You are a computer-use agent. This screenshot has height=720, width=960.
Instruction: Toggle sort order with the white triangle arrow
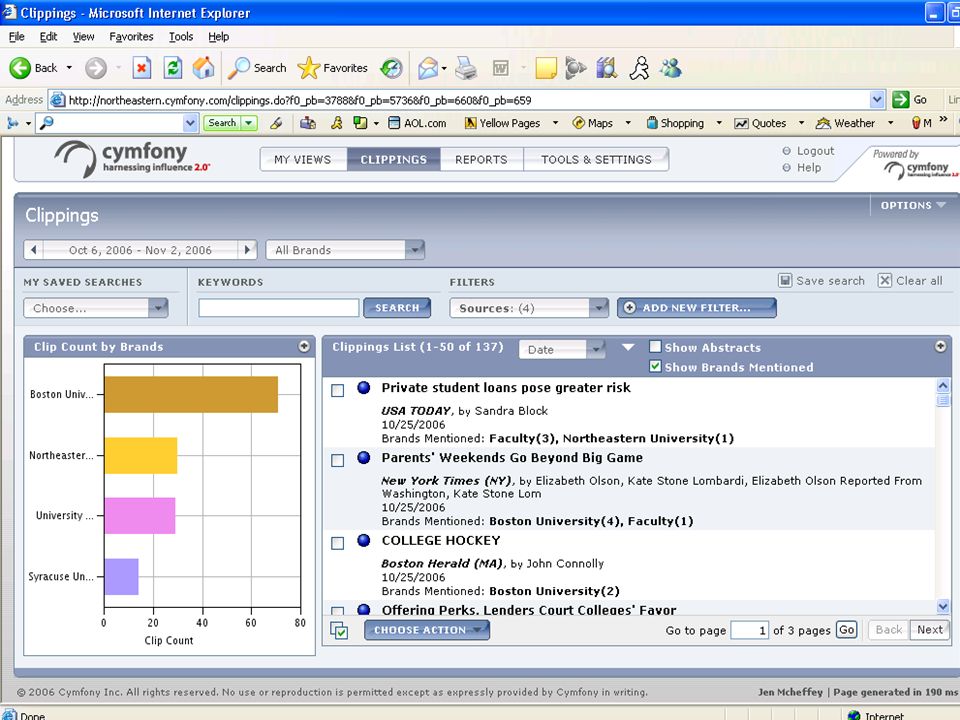(x=628, y=347)
